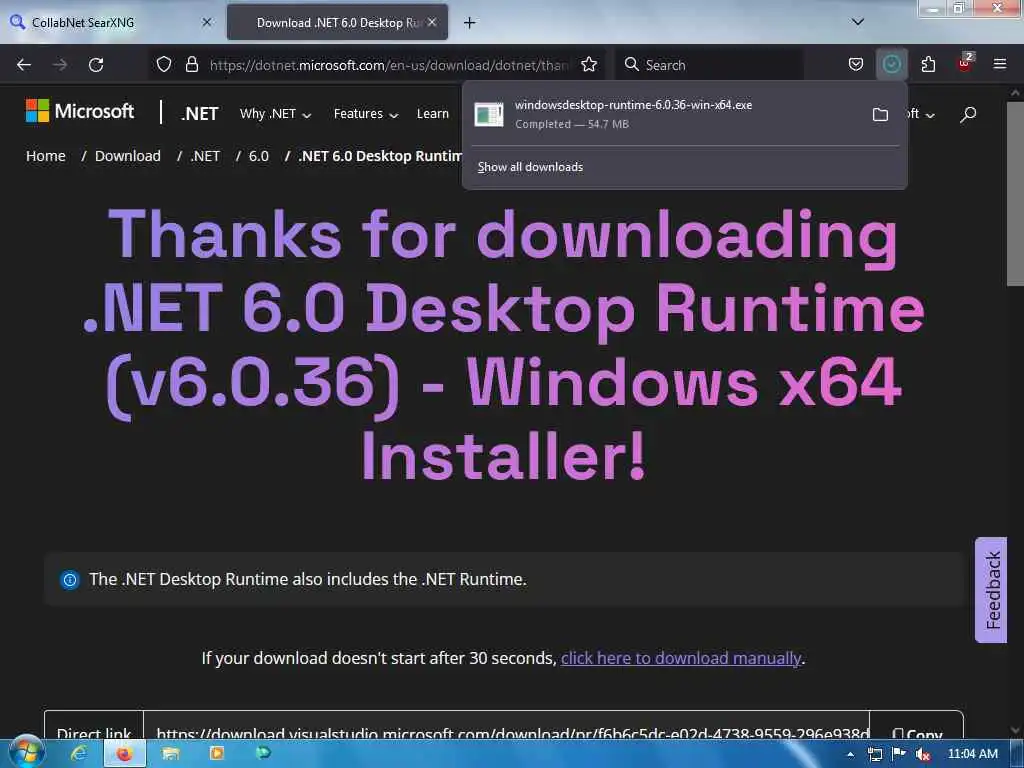Click the taskbar clock 11:04 AM
The height and width of the screenshot is (768, 1024).
(972, 754)
